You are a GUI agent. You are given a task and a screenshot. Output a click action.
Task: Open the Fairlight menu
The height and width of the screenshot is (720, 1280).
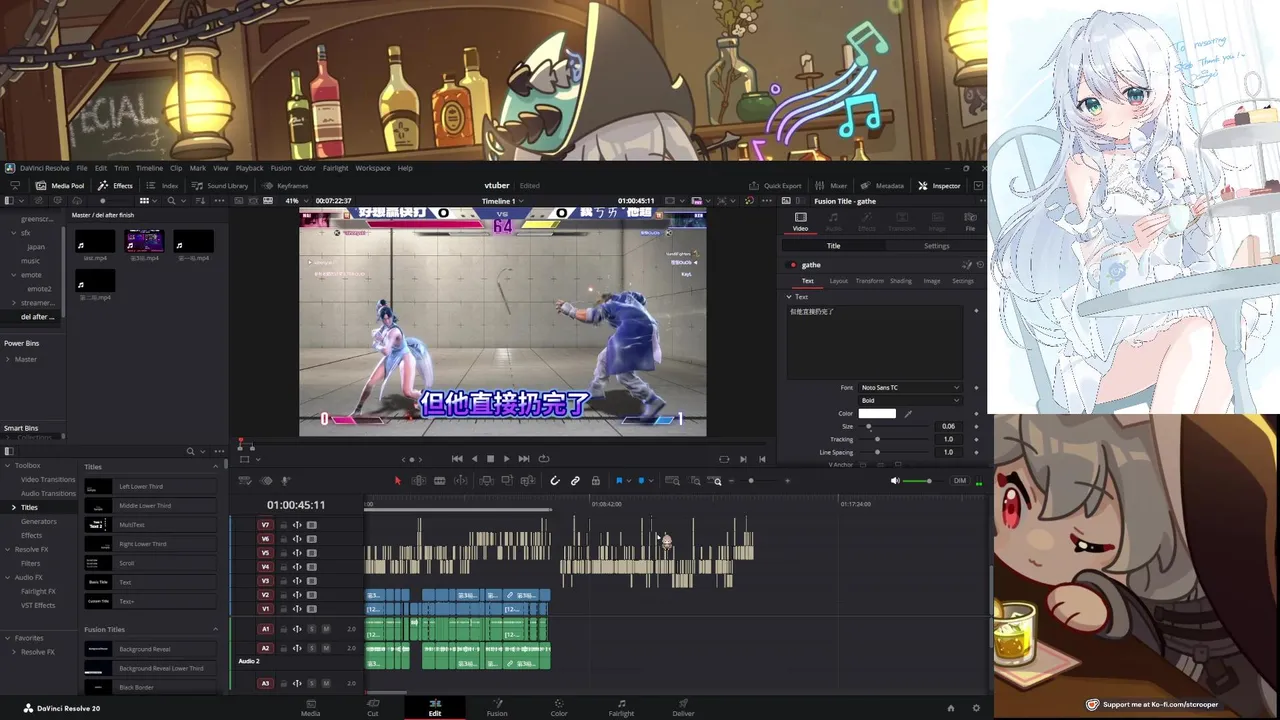[335, 168]
